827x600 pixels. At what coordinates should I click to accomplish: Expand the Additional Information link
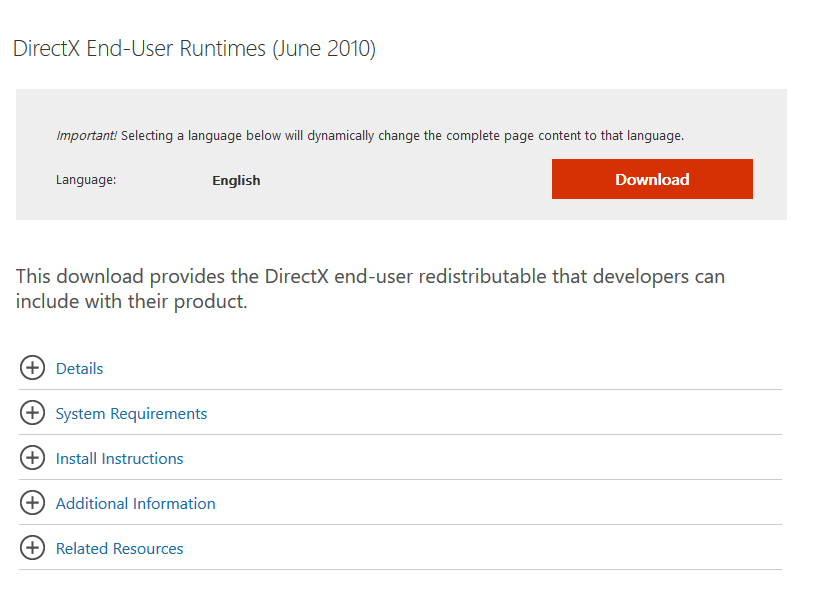click(x=136, y=504)
